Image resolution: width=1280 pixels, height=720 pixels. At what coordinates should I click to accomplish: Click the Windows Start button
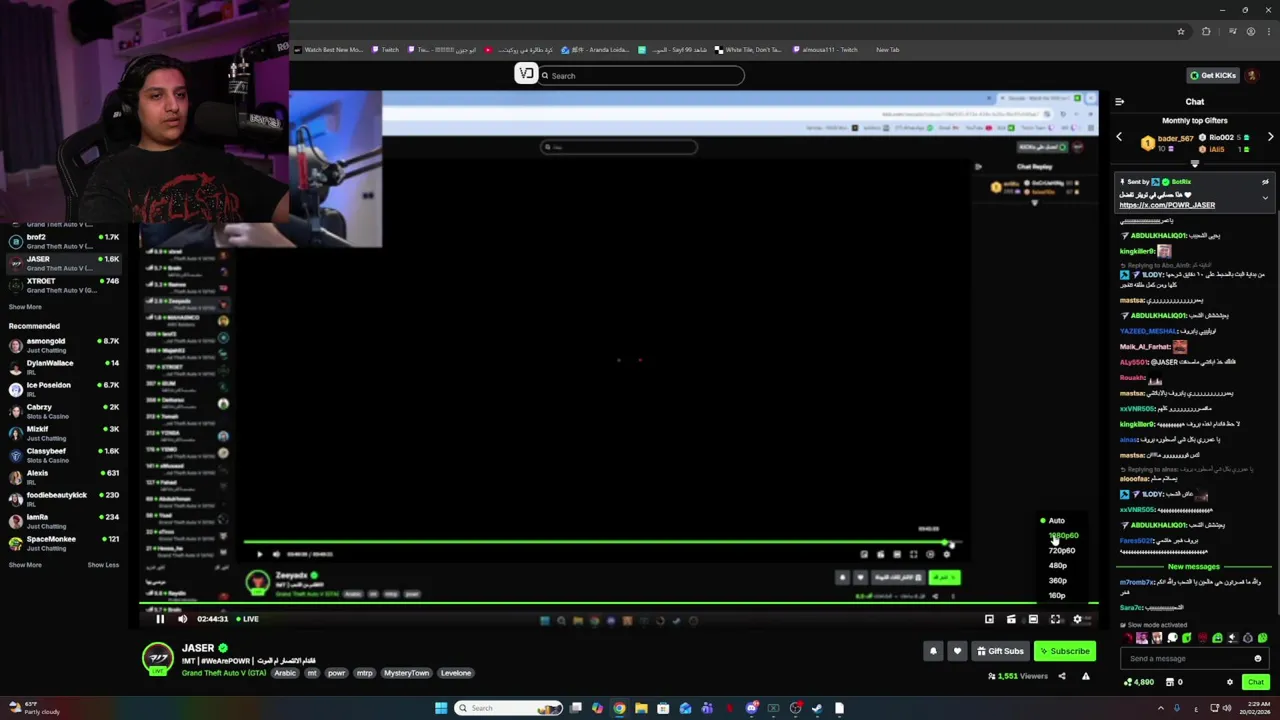pyautogui.click(x=440, y=708)
